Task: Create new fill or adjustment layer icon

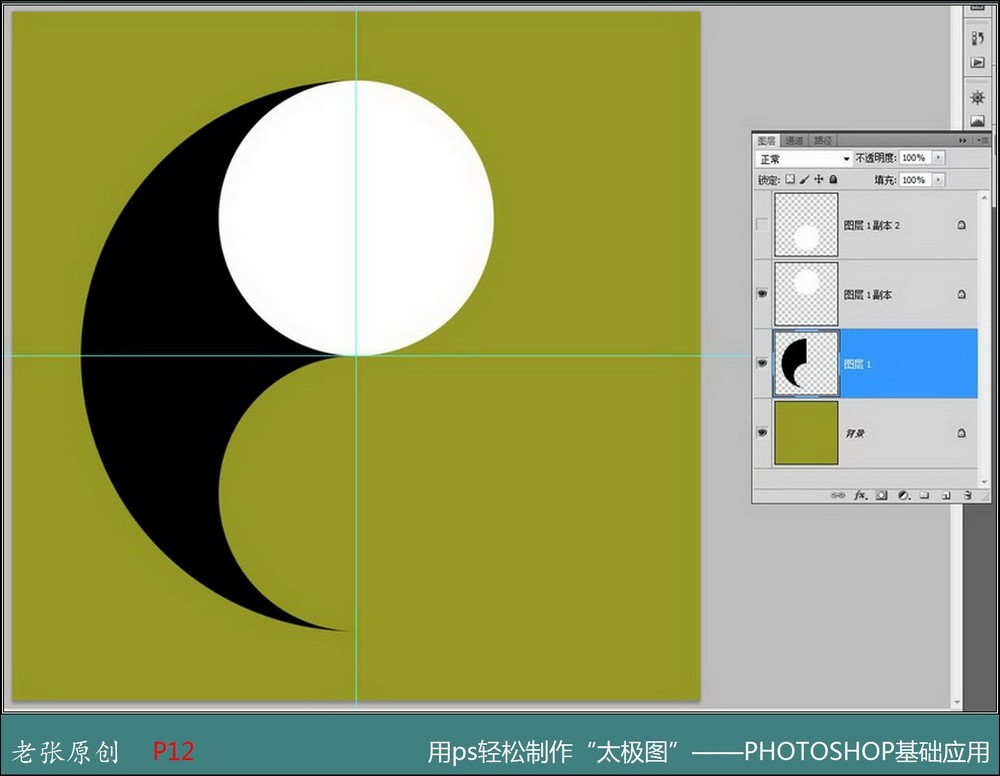Action: pos(903,495)
